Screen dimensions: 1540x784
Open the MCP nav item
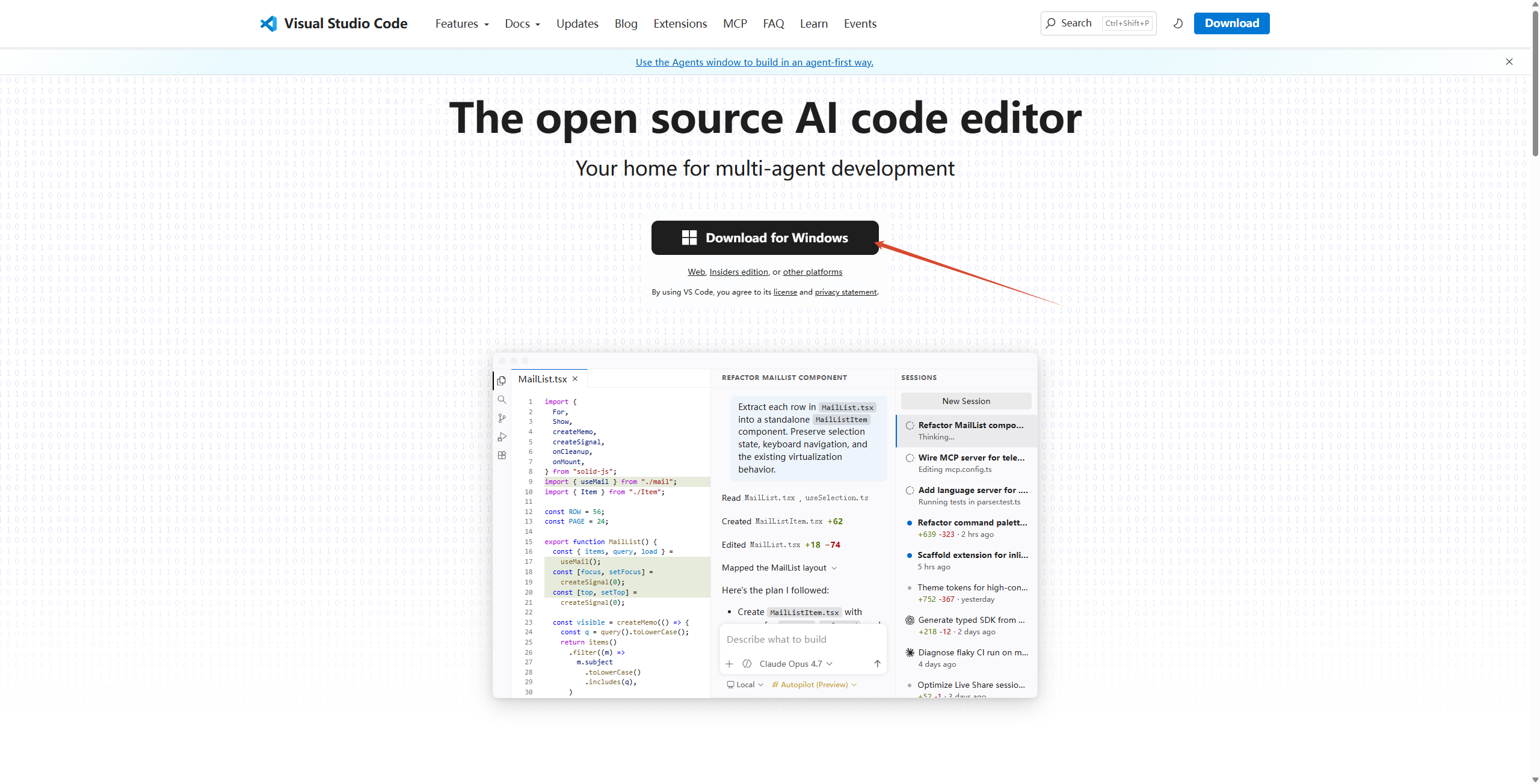pos(735,24)
